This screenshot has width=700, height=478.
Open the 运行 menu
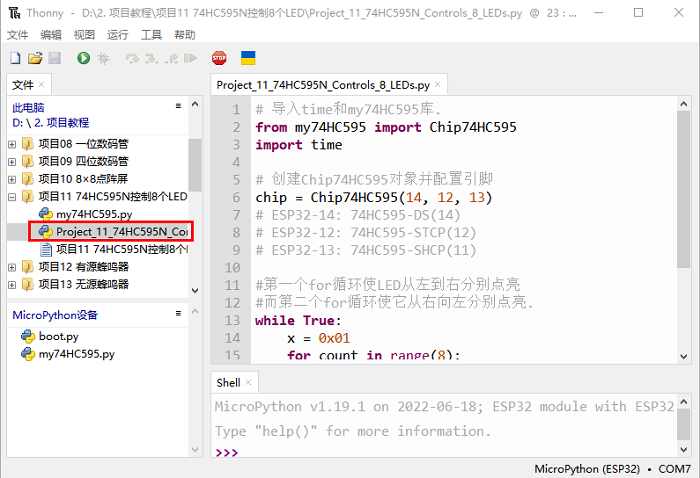117,34
